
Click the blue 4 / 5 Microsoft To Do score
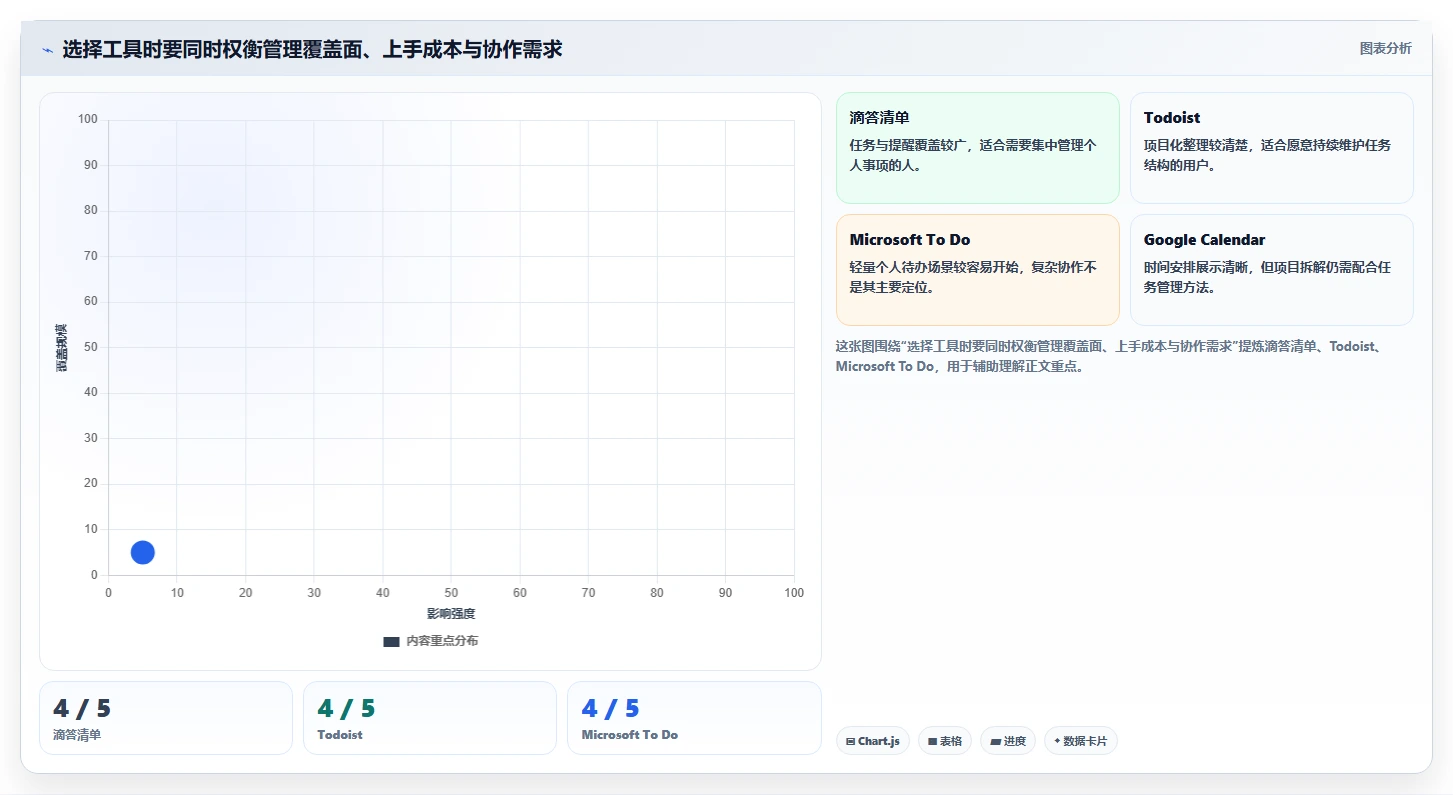point(610,709)
